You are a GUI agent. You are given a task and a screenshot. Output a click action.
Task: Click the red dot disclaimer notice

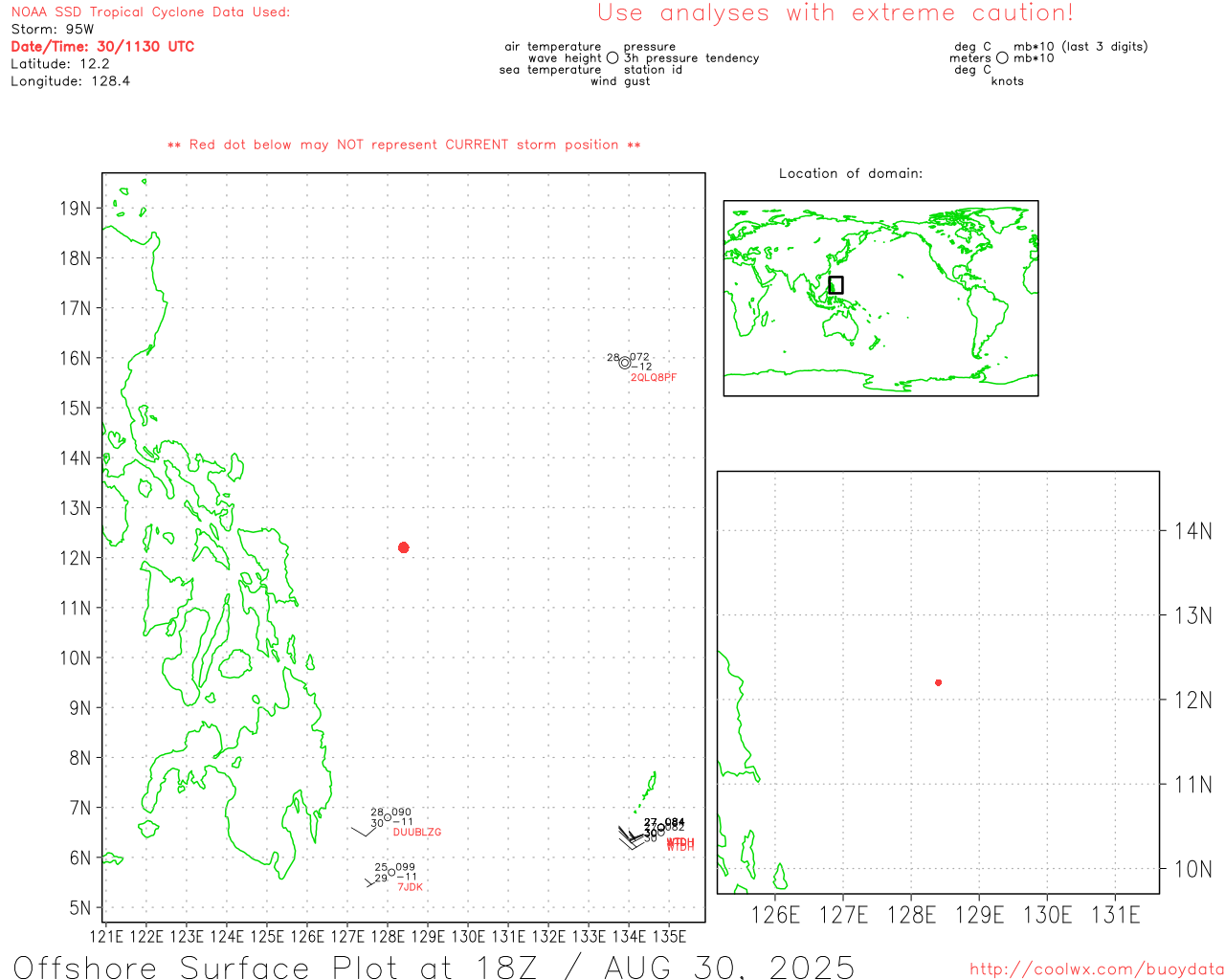404,145
